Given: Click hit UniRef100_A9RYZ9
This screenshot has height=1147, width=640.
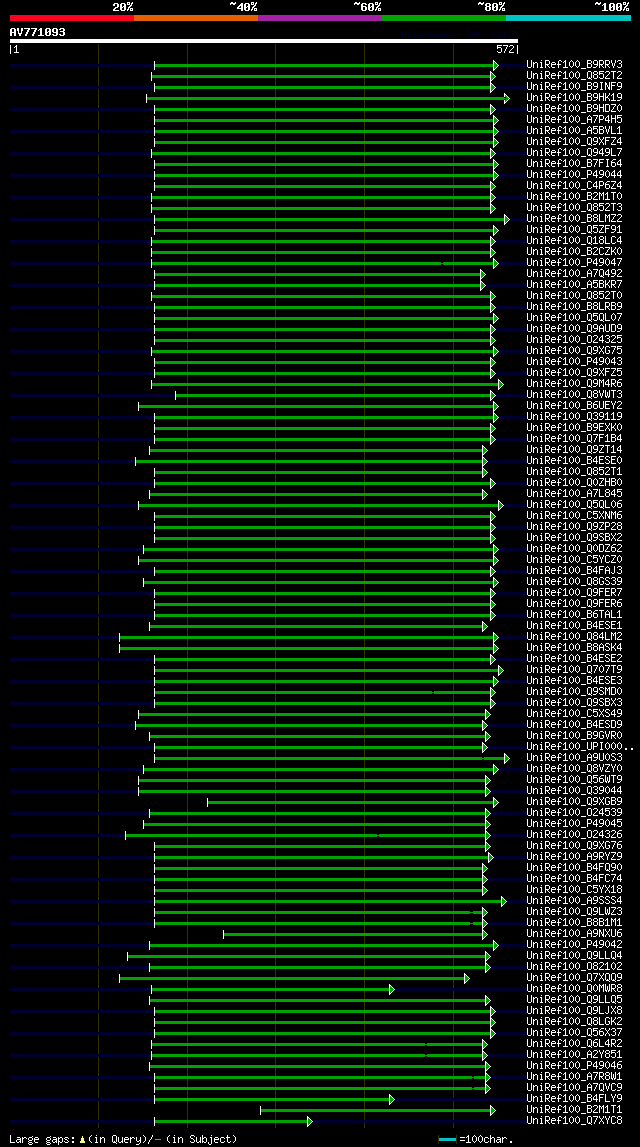Looking at the screenshot, I should tap(574, 857).
